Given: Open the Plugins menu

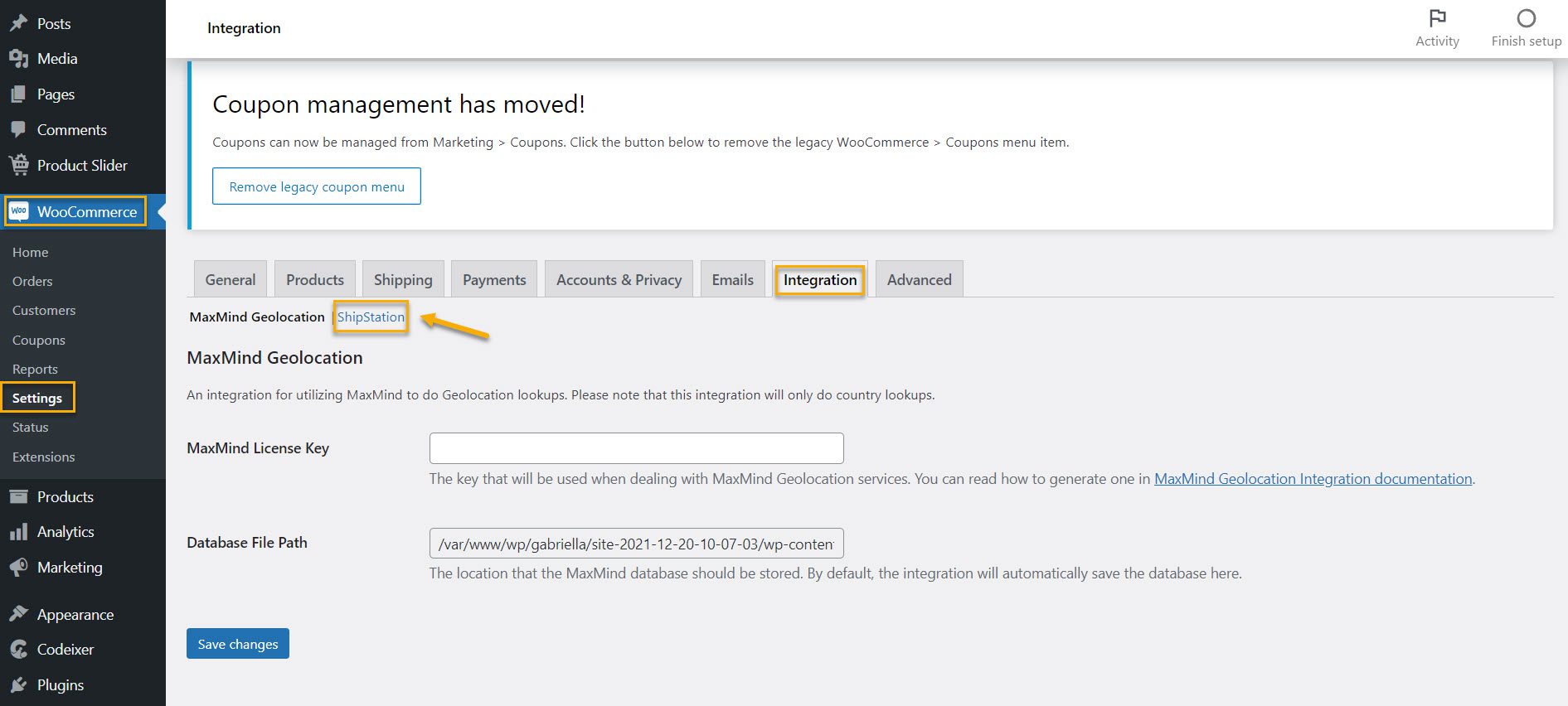Looking at the screenshot, I should pos(61,685).
